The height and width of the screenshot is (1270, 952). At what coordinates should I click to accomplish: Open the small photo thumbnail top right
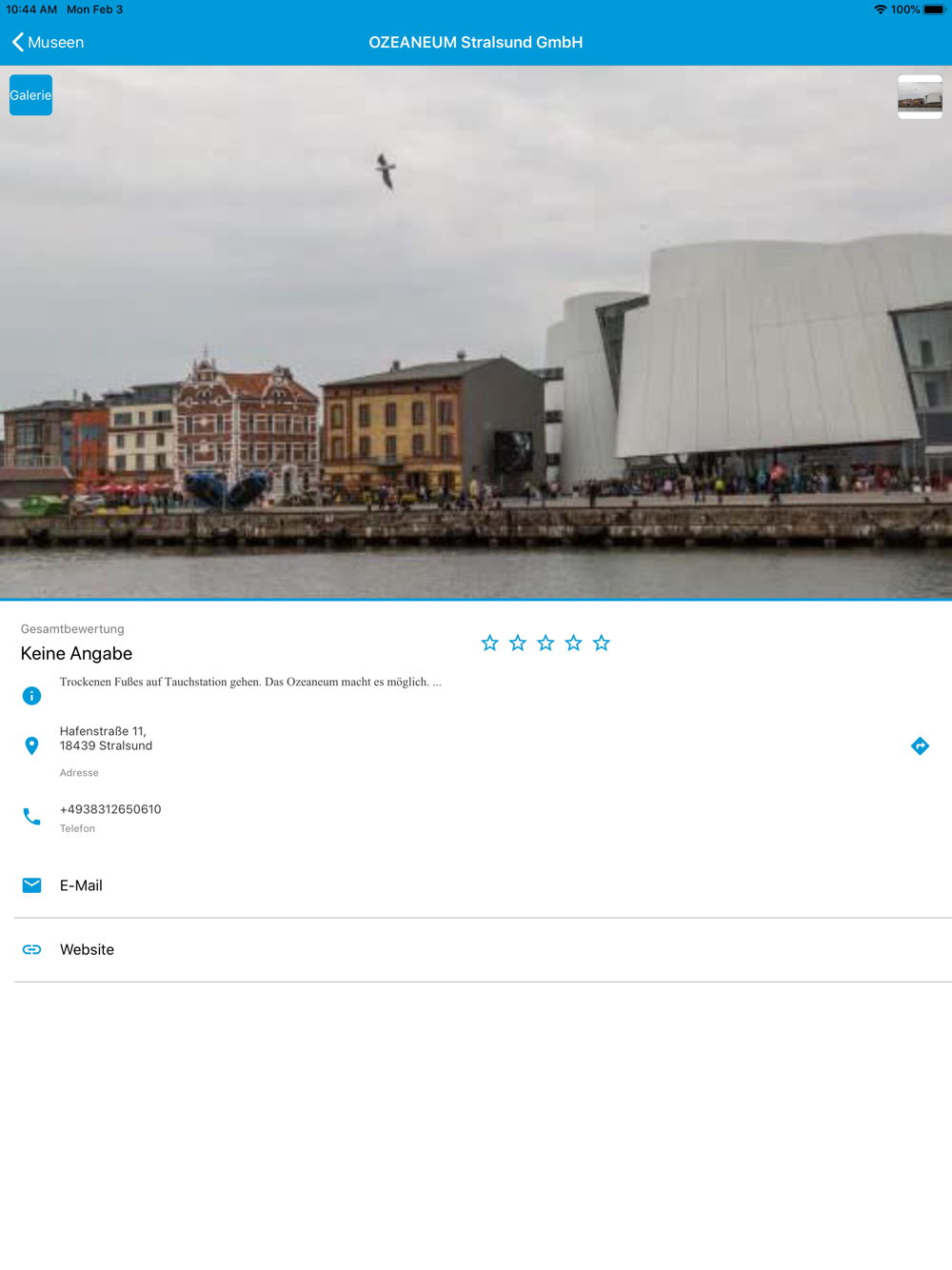[920, 97]
